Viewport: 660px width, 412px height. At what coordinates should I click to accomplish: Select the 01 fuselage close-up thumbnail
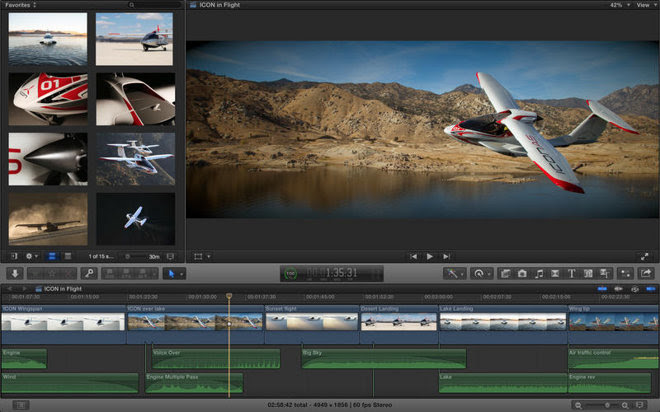48,99
